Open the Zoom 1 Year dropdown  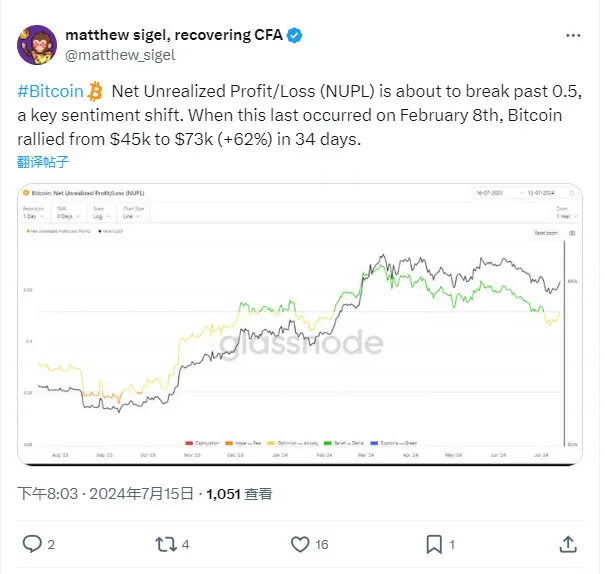[561, 215]
